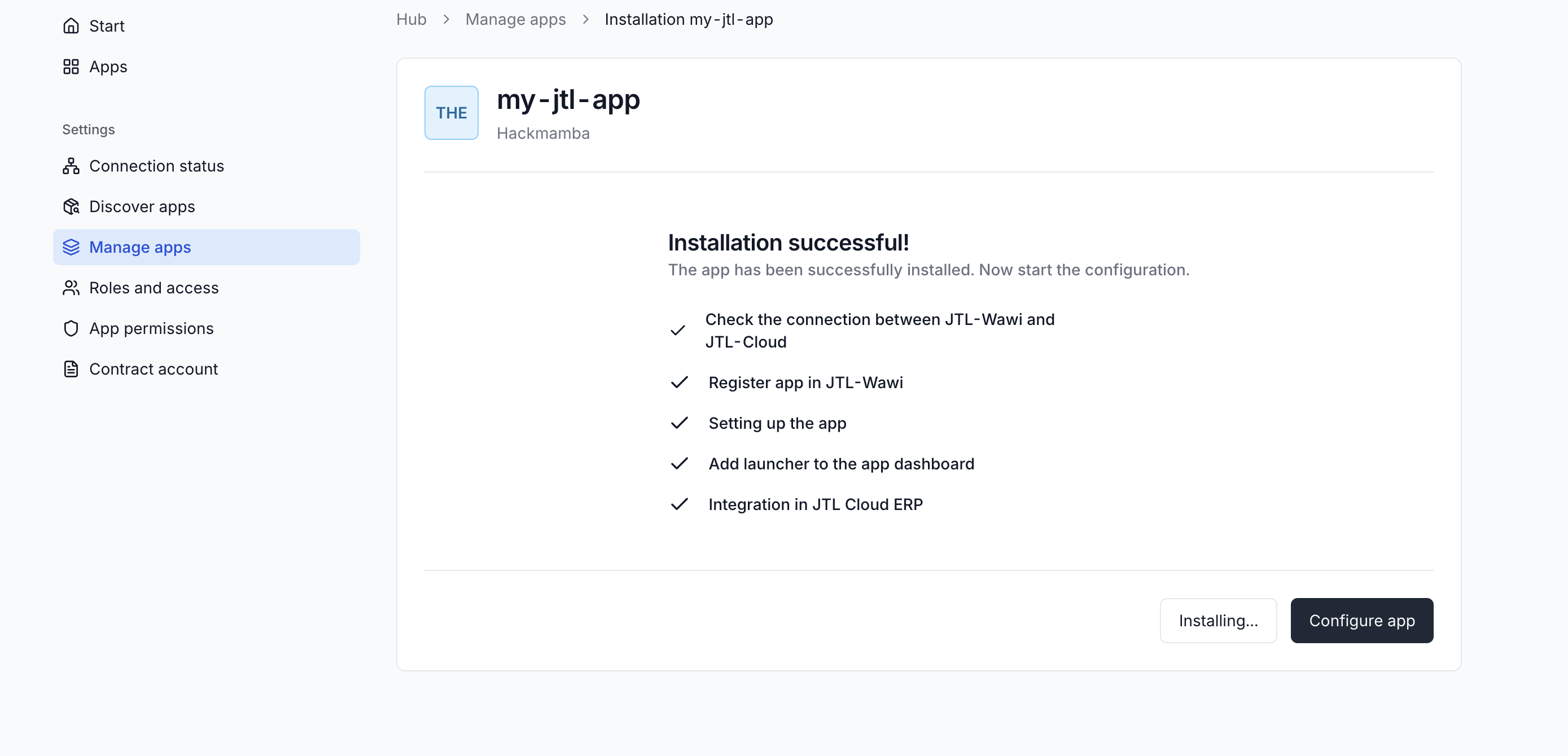The height and width of the screenshot is (756, 1568).
Task: Click checkmark beside Add launcher to the app dashboard
Action: pos(678,464)
